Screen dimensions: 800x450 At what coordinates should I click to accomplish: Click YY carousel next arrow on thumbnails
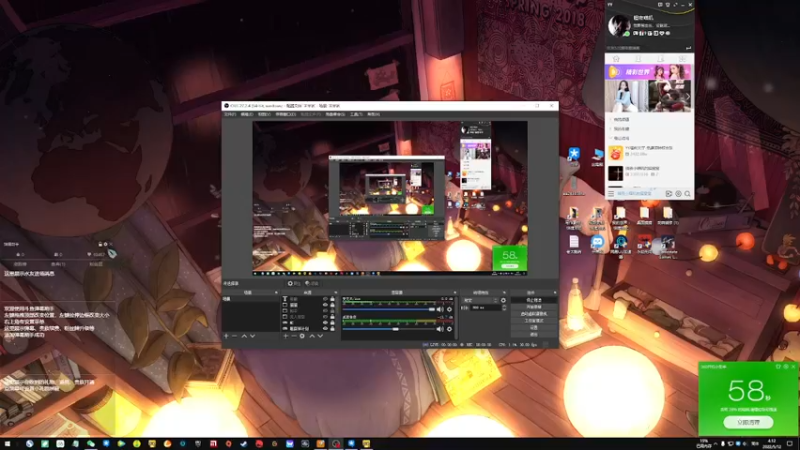[x=688, y=96]
